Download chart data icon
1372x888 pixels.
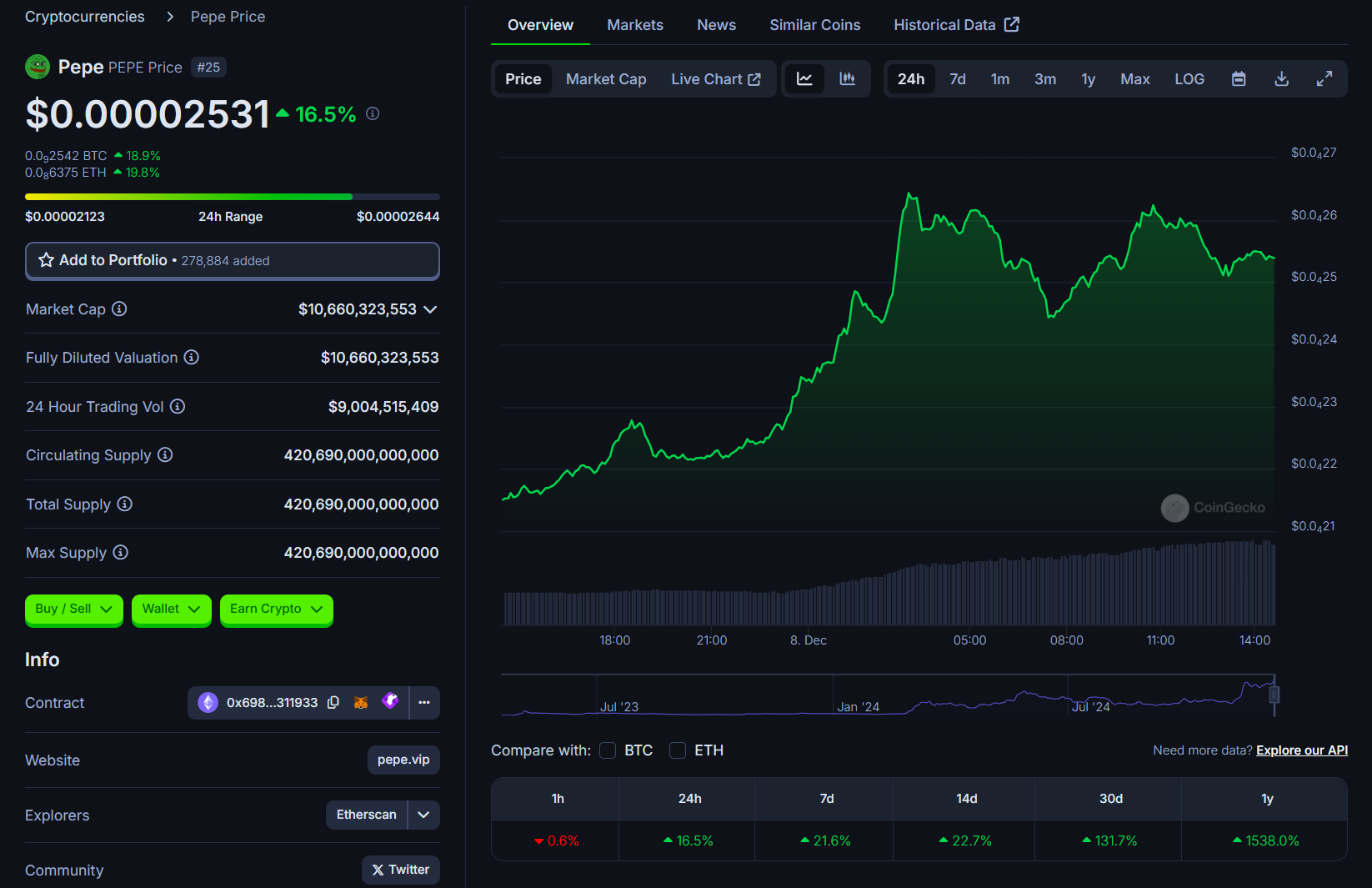click(x=1281, y=79)
